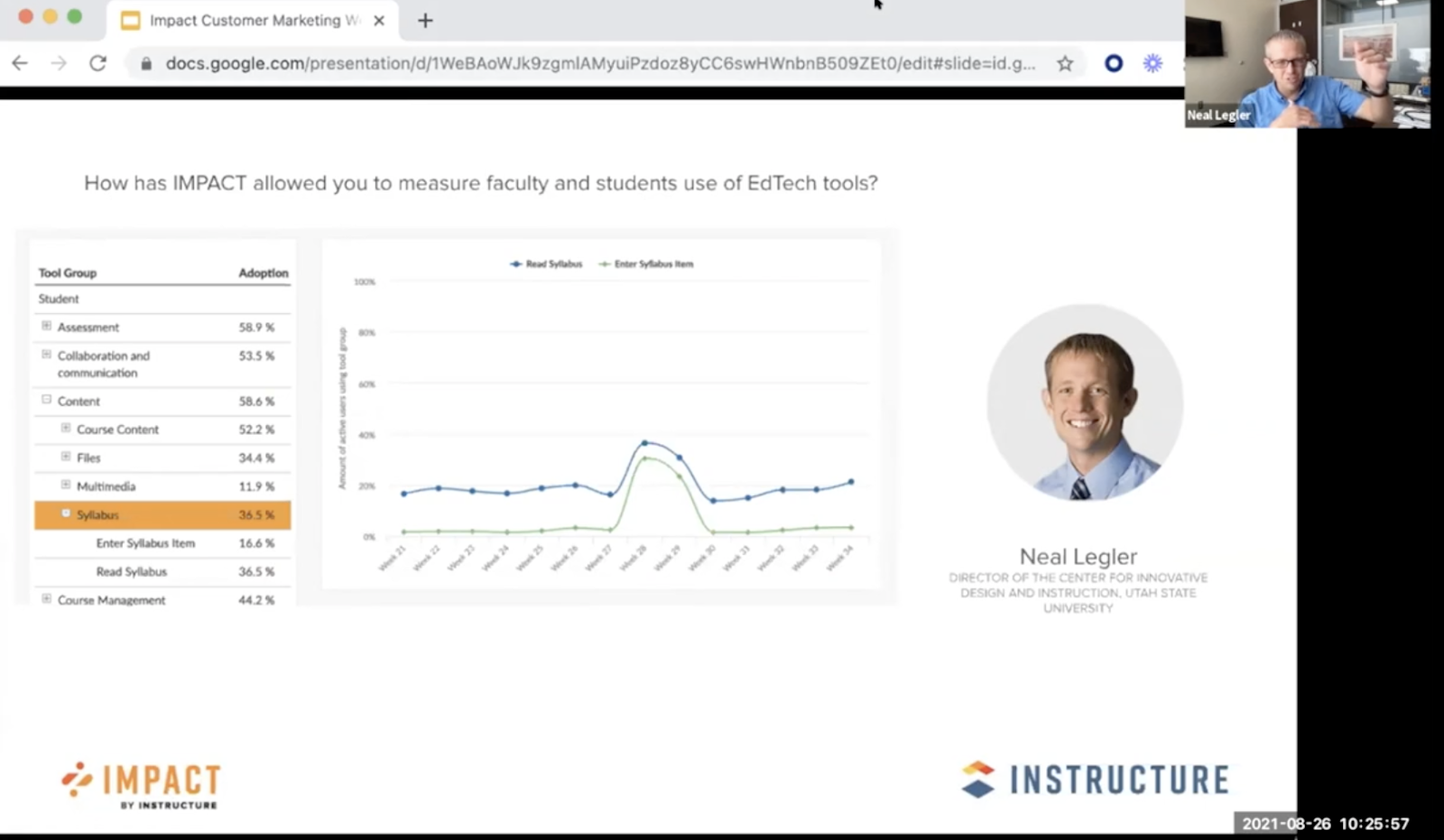The width and height of the screenshot is (1444, 840).
Task: Click the Neal Legler name under portrait
Action: tap(1078, 557)
